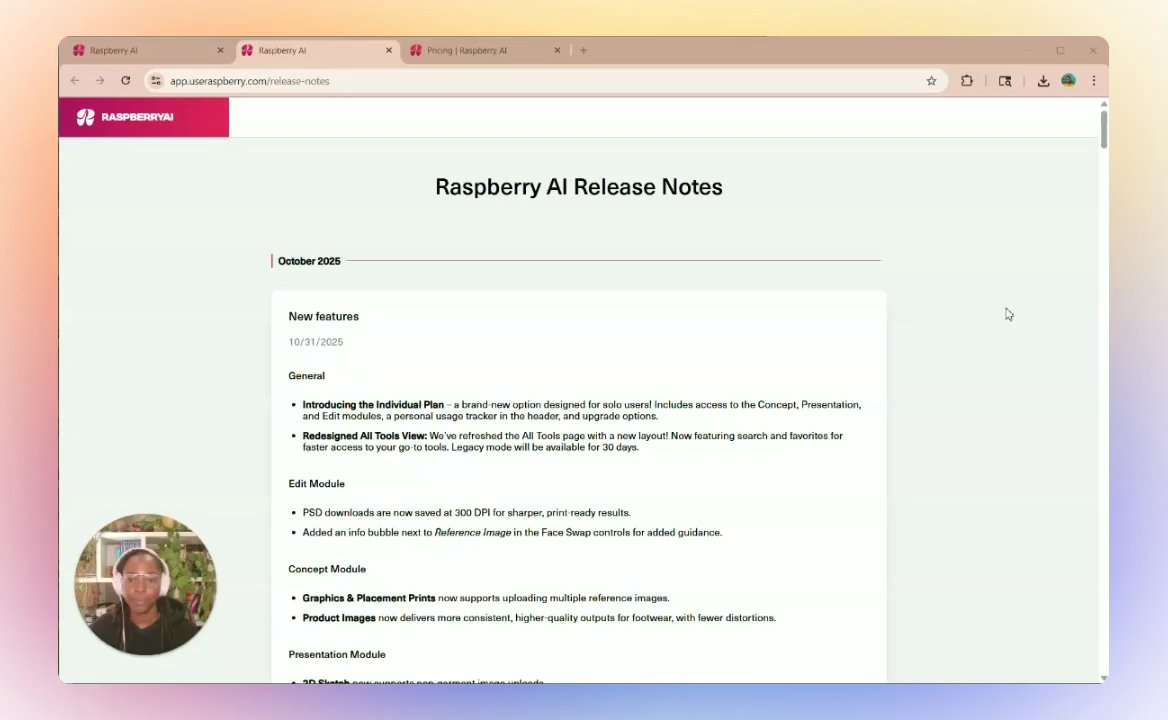Switch to the Pricing | Raspberry AI tab
This screenshot has height=720, width=1168.
[486, 51]
